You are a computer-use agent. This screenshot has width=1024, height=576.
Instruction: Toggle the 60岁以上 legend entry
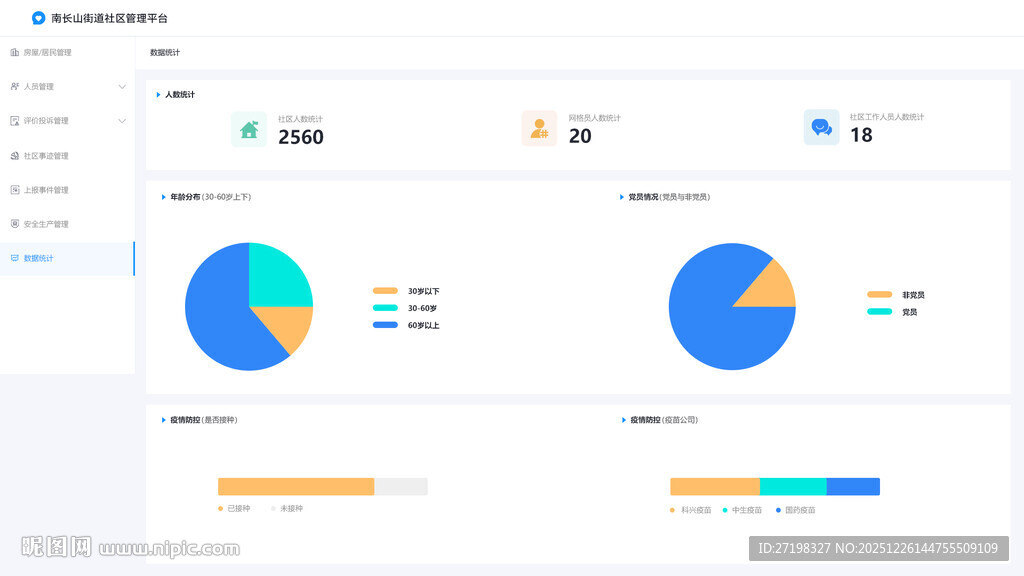pyautogui.click(x=405, y=325)
